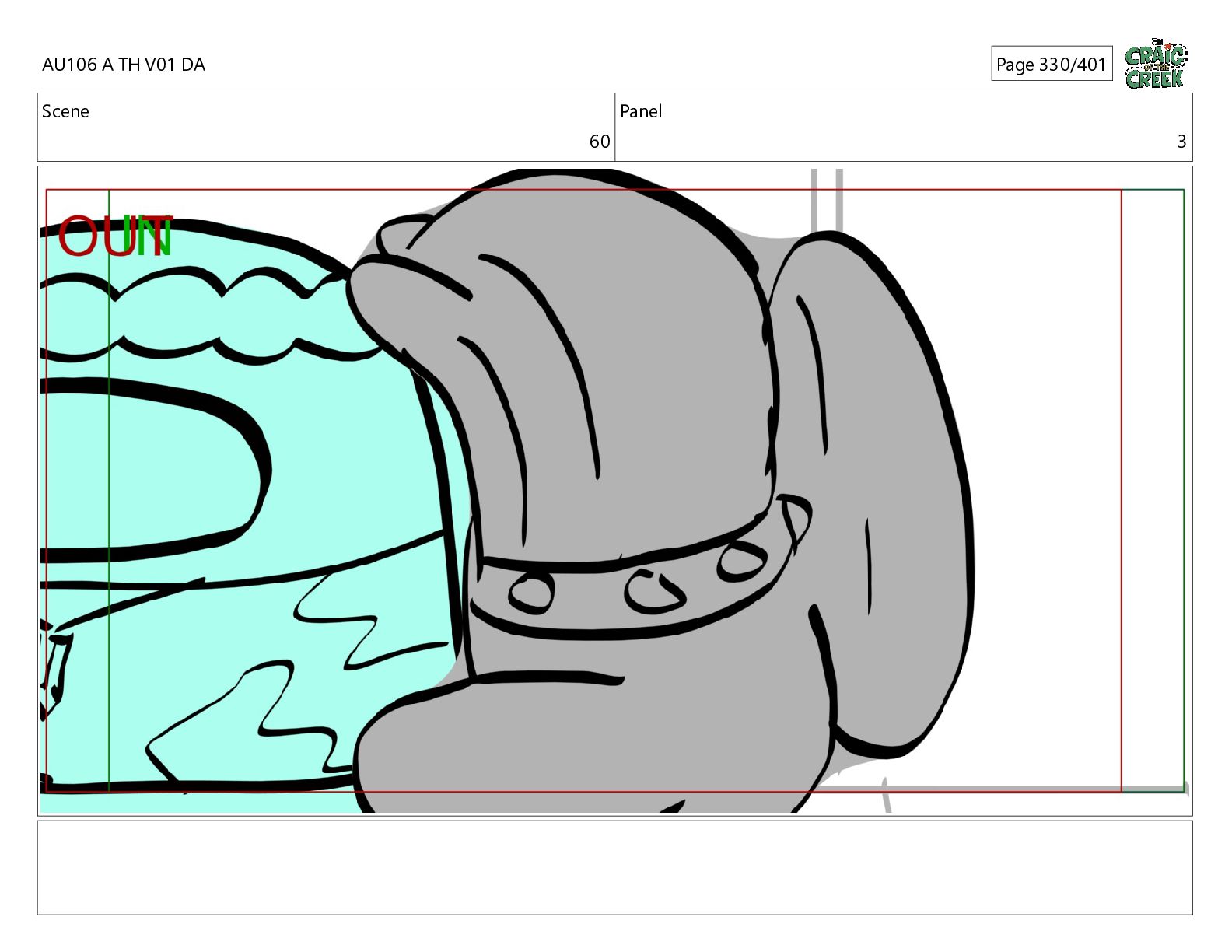Click the 'Panel' label
Screen dimensions: 1232x952
pos(641,111)
